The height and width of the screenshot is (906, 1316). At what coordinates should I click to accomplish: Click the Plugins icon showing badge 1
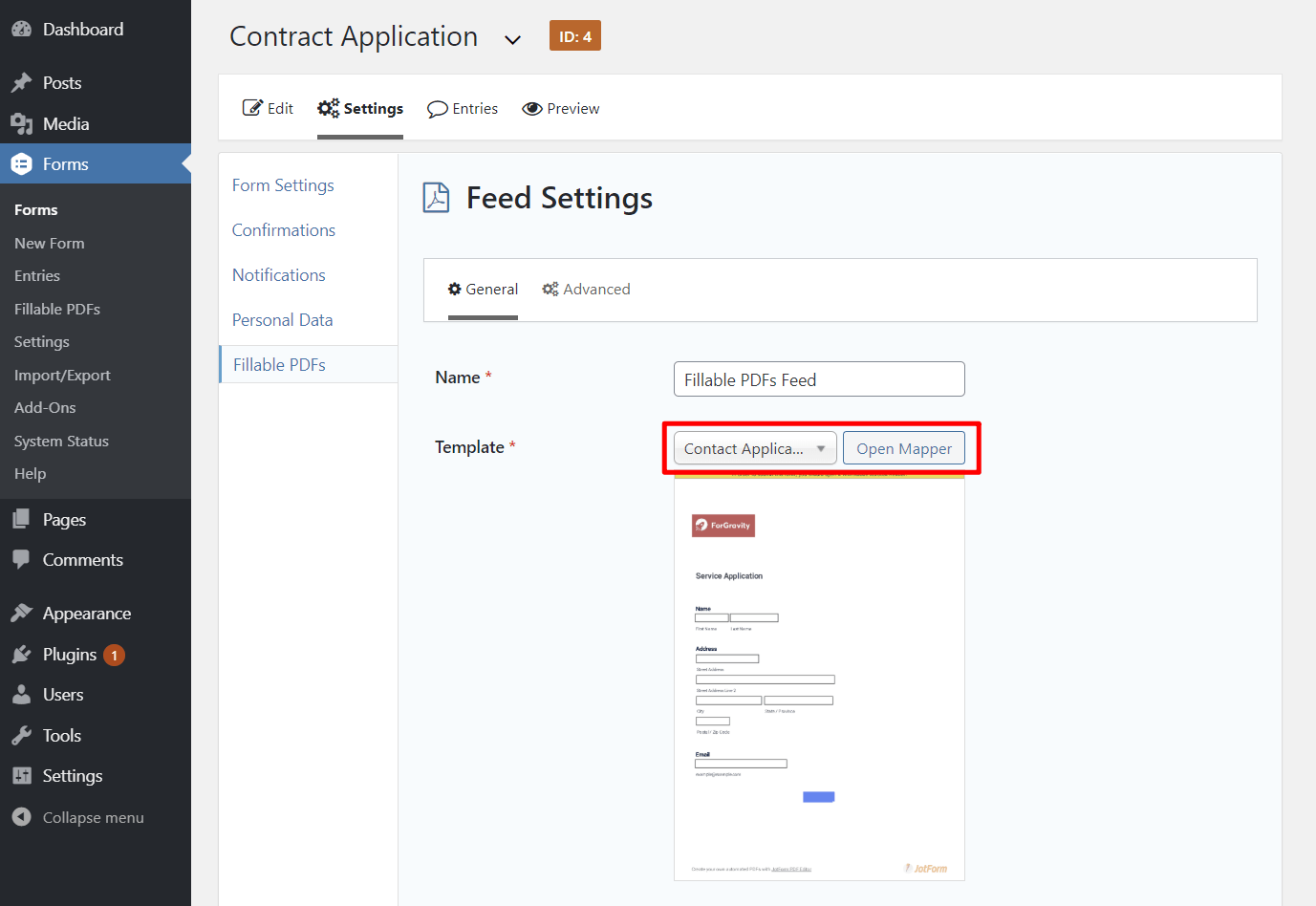point(21,655)
